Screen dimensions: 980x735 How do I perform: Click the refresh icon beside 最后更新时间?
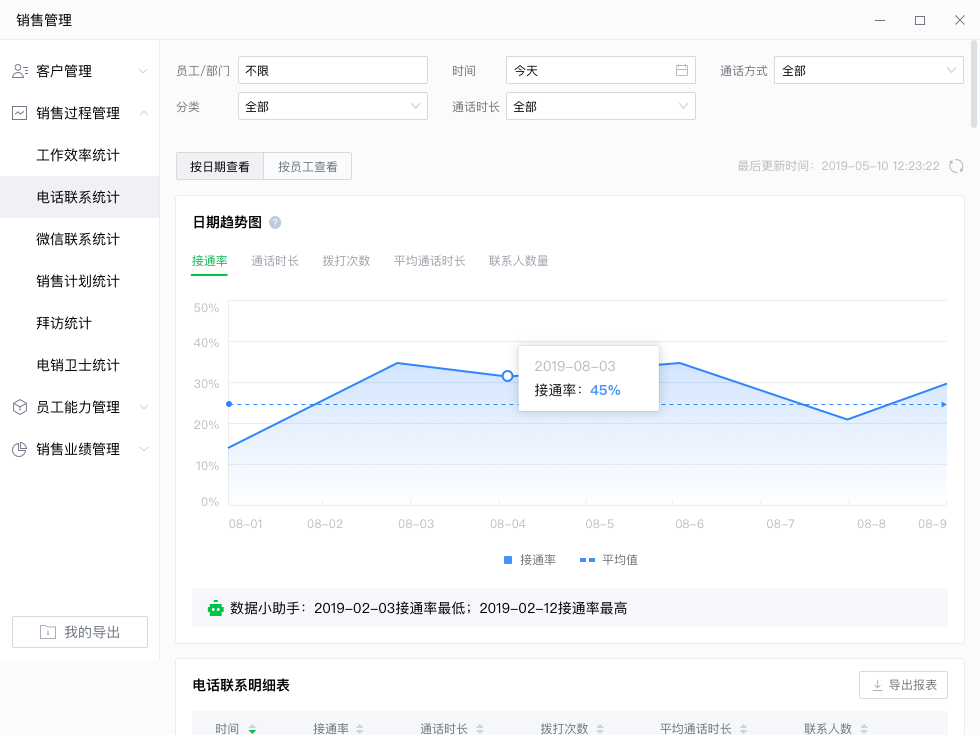(x=957, y=166)
